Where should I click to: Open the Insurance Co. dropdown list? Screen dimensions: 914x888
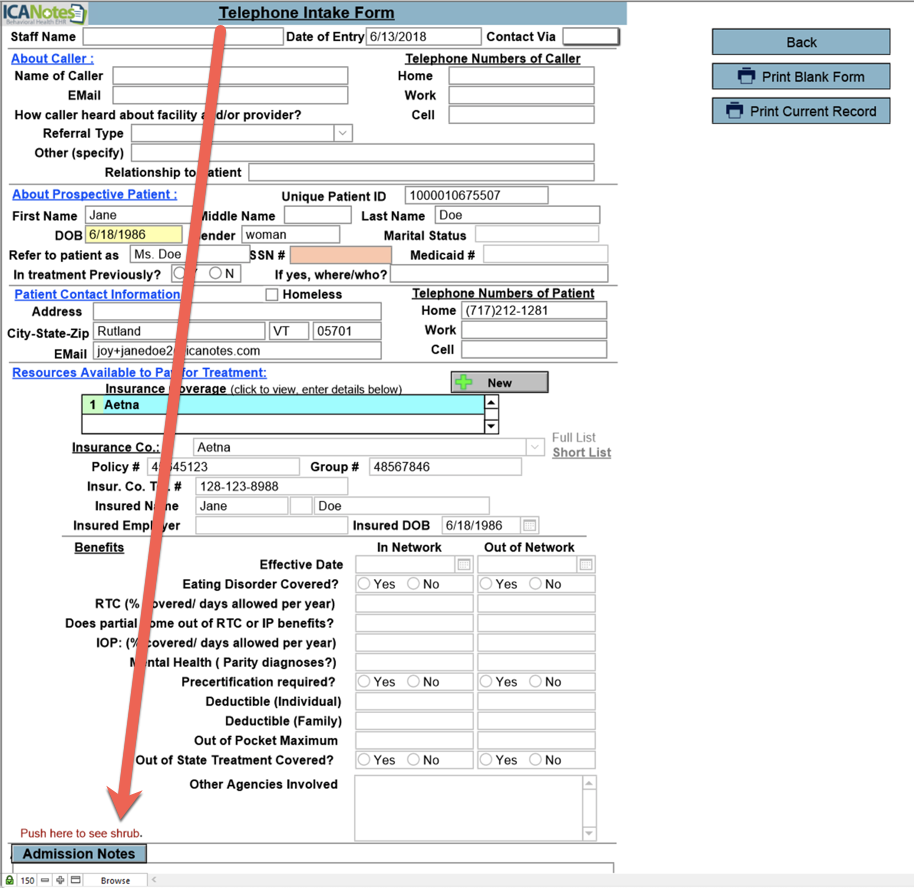(x=535, y=447)
